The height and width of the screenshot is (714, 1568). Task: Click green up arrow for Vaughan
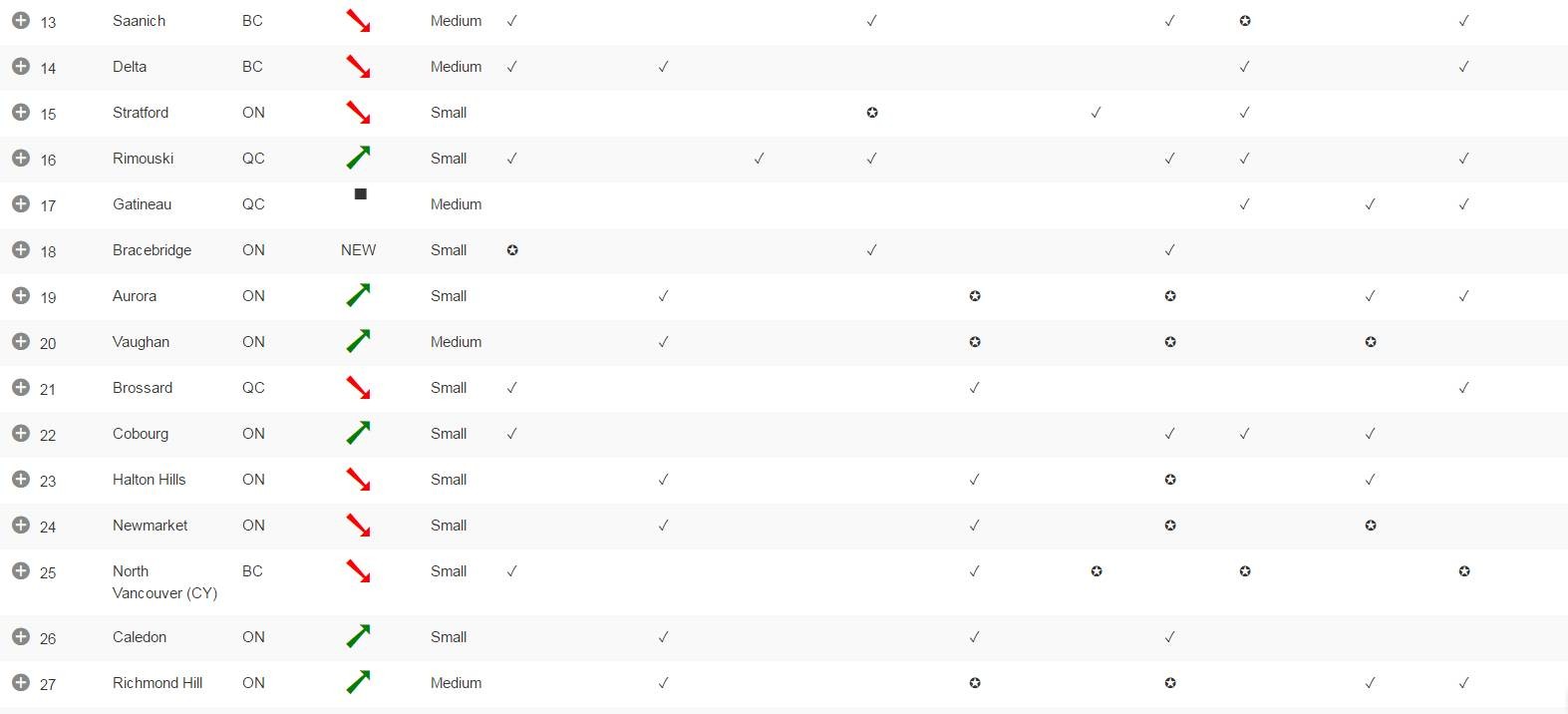(x=358, y=341)
